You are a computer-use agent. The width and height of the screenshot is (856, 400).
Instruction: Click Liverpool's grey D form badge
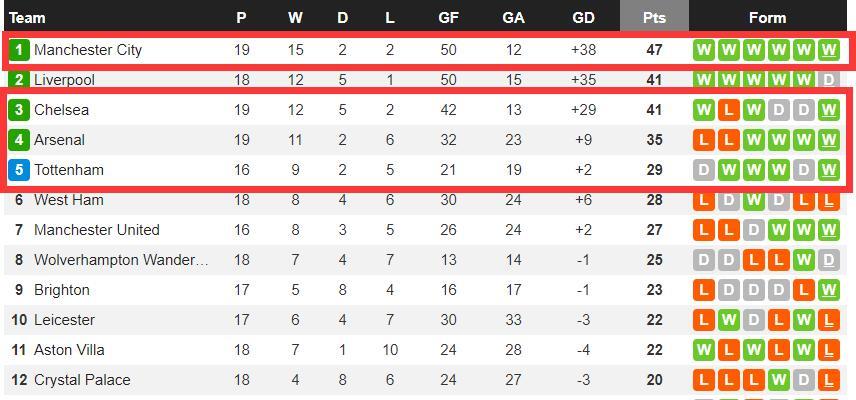click(829, 80)
